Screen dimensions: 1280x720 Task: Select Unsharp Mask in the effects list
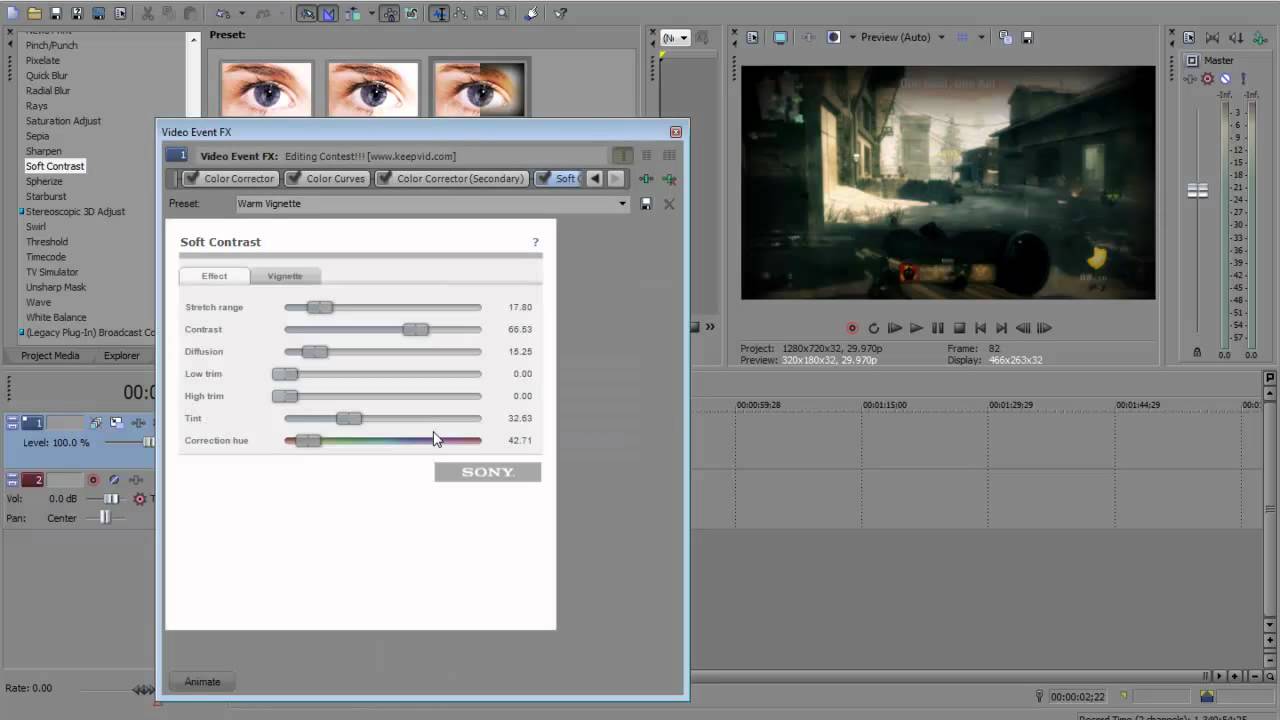coord(56,287)
